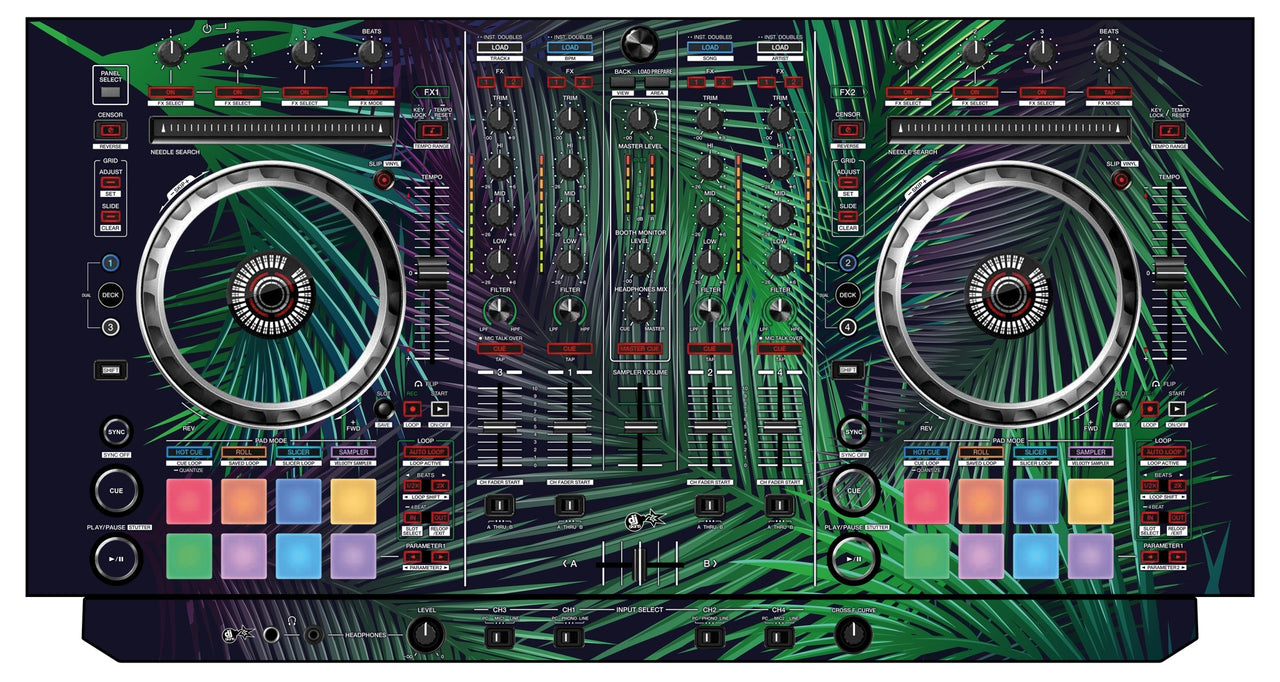1280x682 pixels.
Task: Click the right deck SHIFT button
Action: (x=848, y=370)
